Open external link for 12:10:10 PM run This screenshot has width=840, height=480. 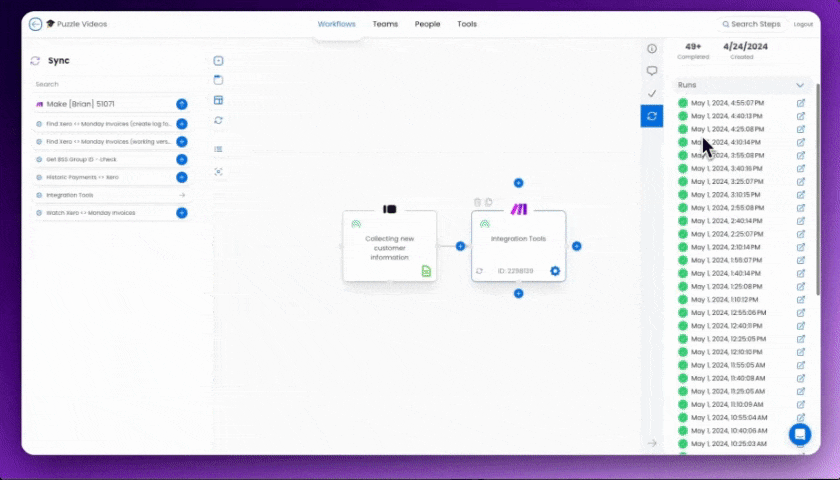[800, 352]
